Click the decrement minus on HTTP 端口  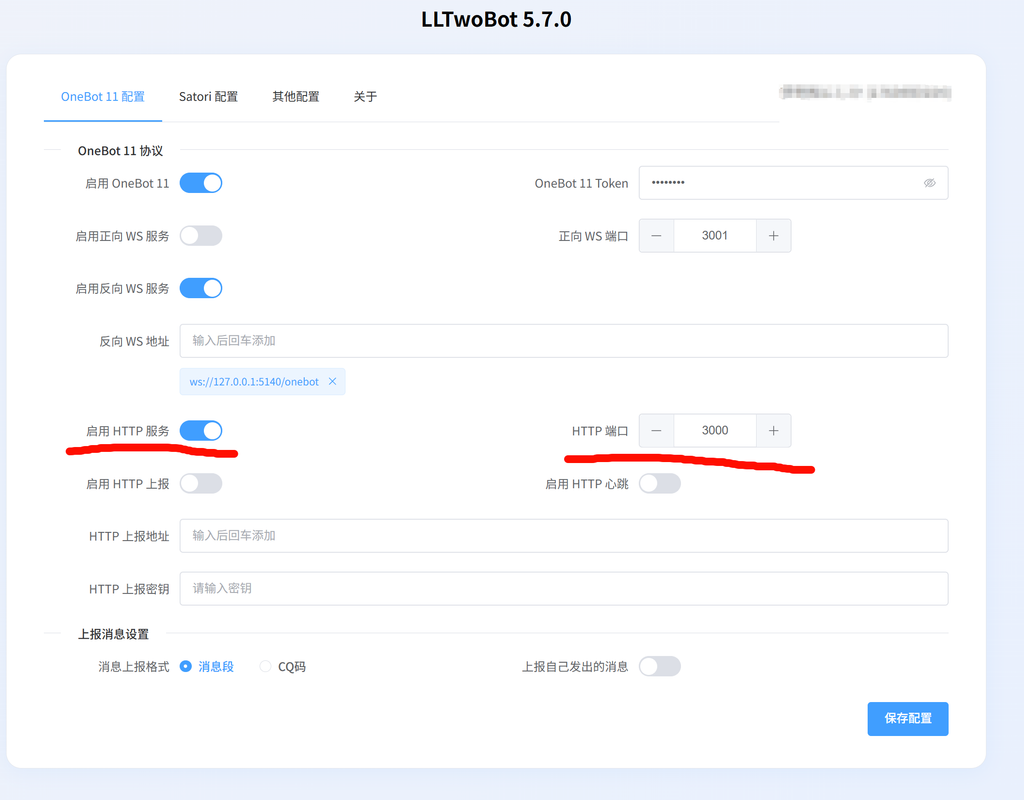point(657,430)
